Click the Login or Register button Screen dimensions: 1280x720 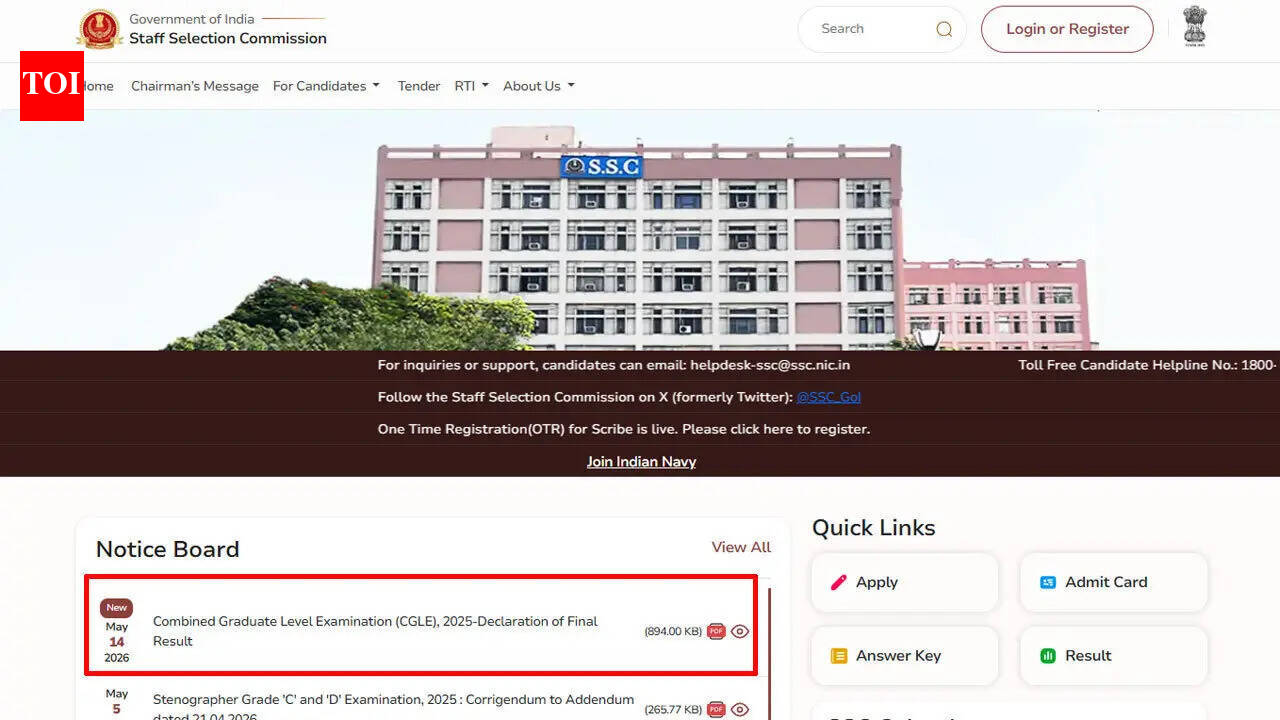(1067, 29)
